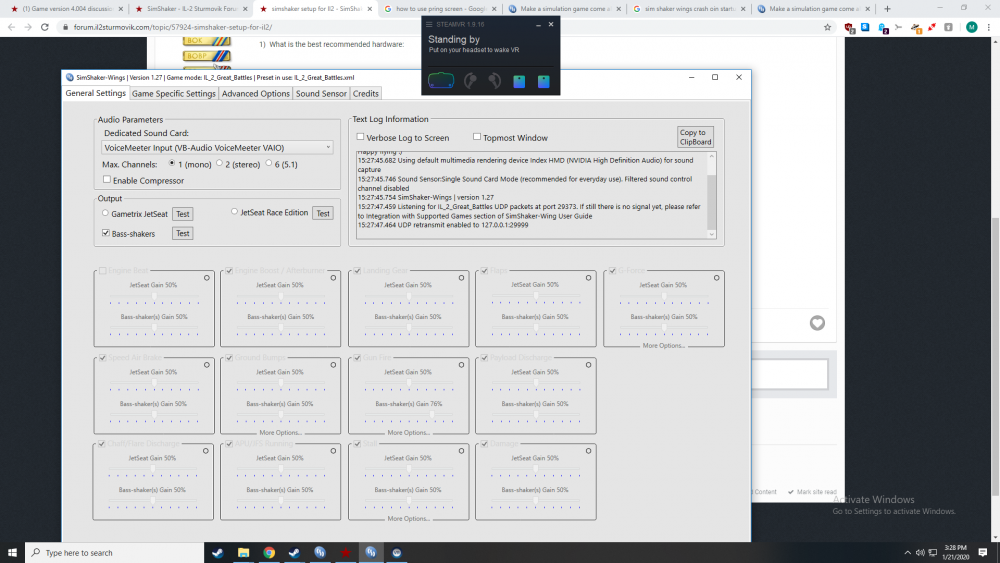The width and height of the screenshot is (1000, 563).
Task: Test the Gametrix JetSeat output
Action: click(x=182, y=214)
